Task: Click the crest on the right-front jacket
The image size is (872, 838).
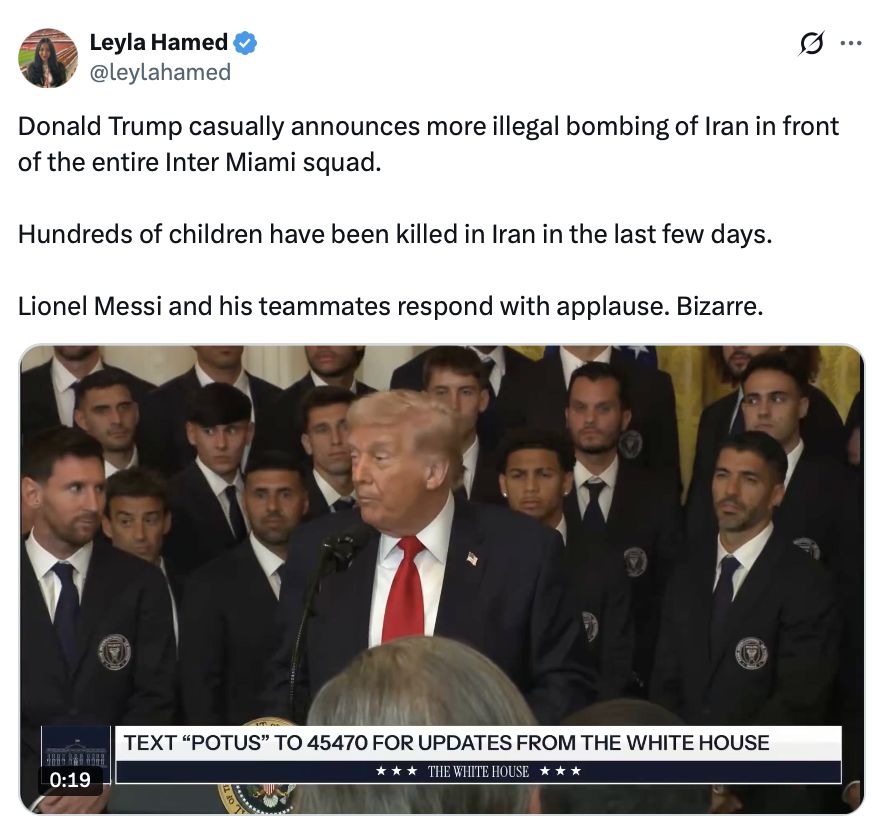Action: coord(751,653)
